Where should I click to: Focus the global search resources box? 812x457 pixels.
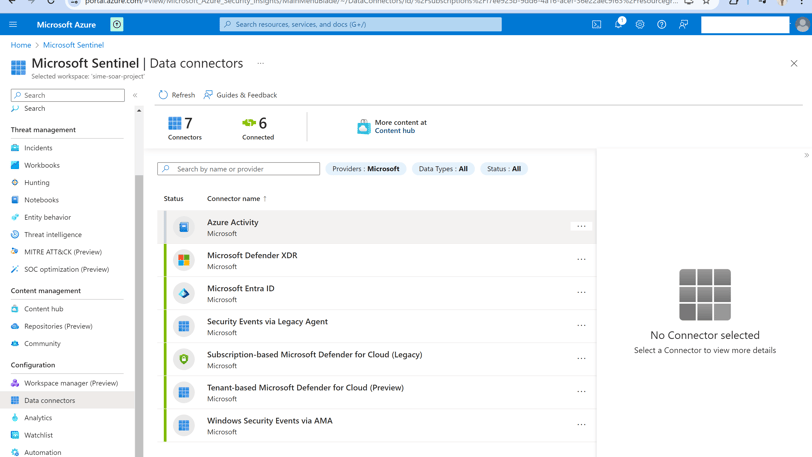coord(360,24)
